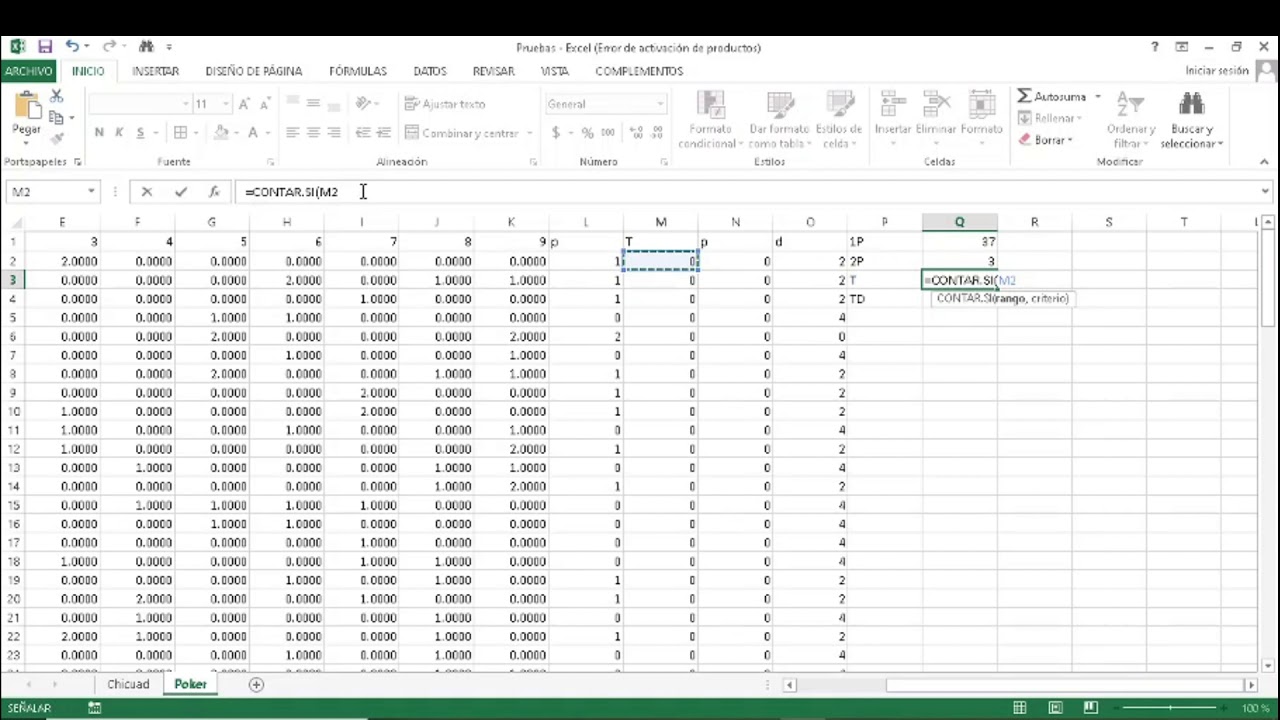Screen dimensions: 1280x720
Task: Open the borders dropdown in Fuente group
Action: point(196,132)
